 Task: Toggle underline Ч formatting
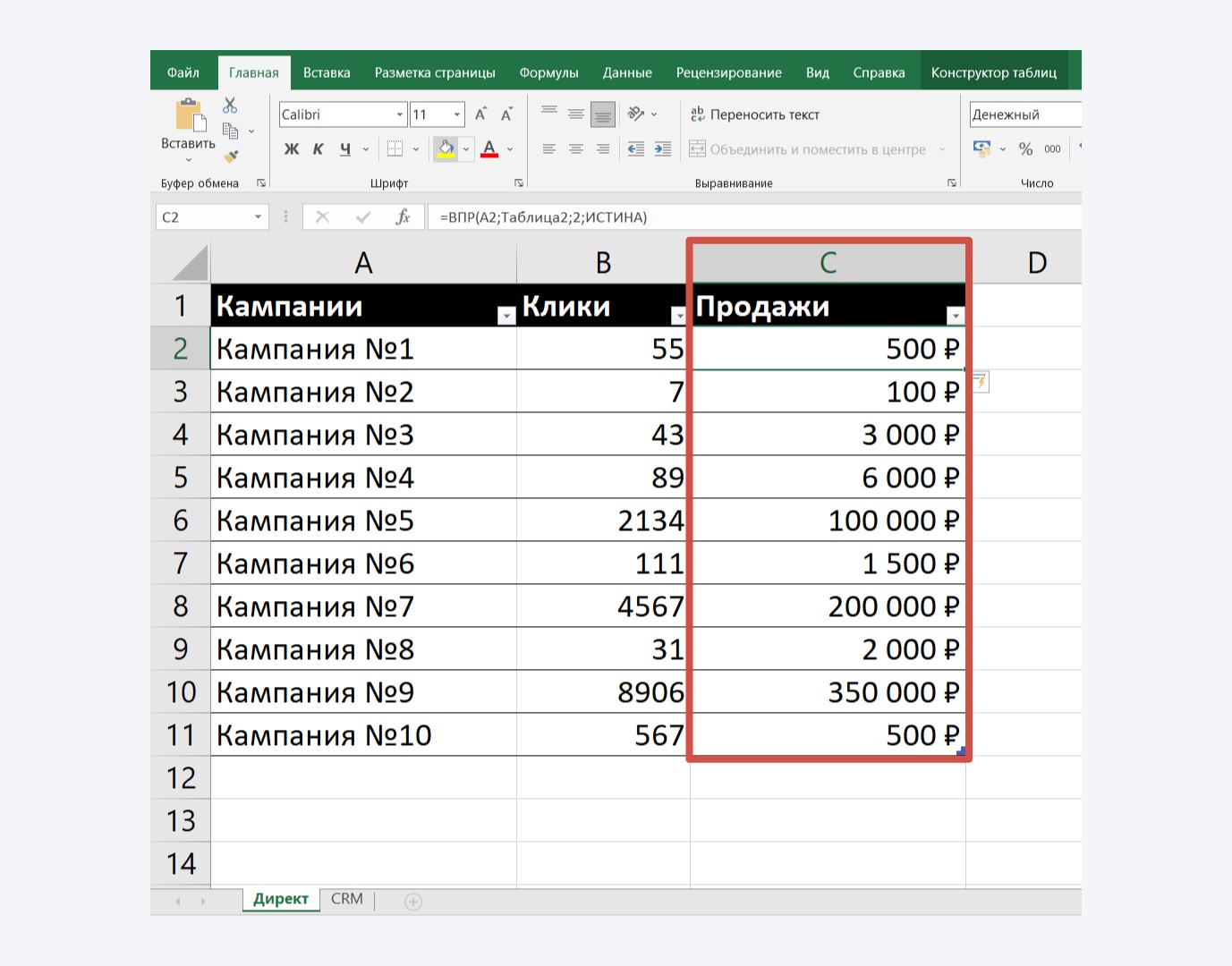pyautogui.click(x=345, y=149)
